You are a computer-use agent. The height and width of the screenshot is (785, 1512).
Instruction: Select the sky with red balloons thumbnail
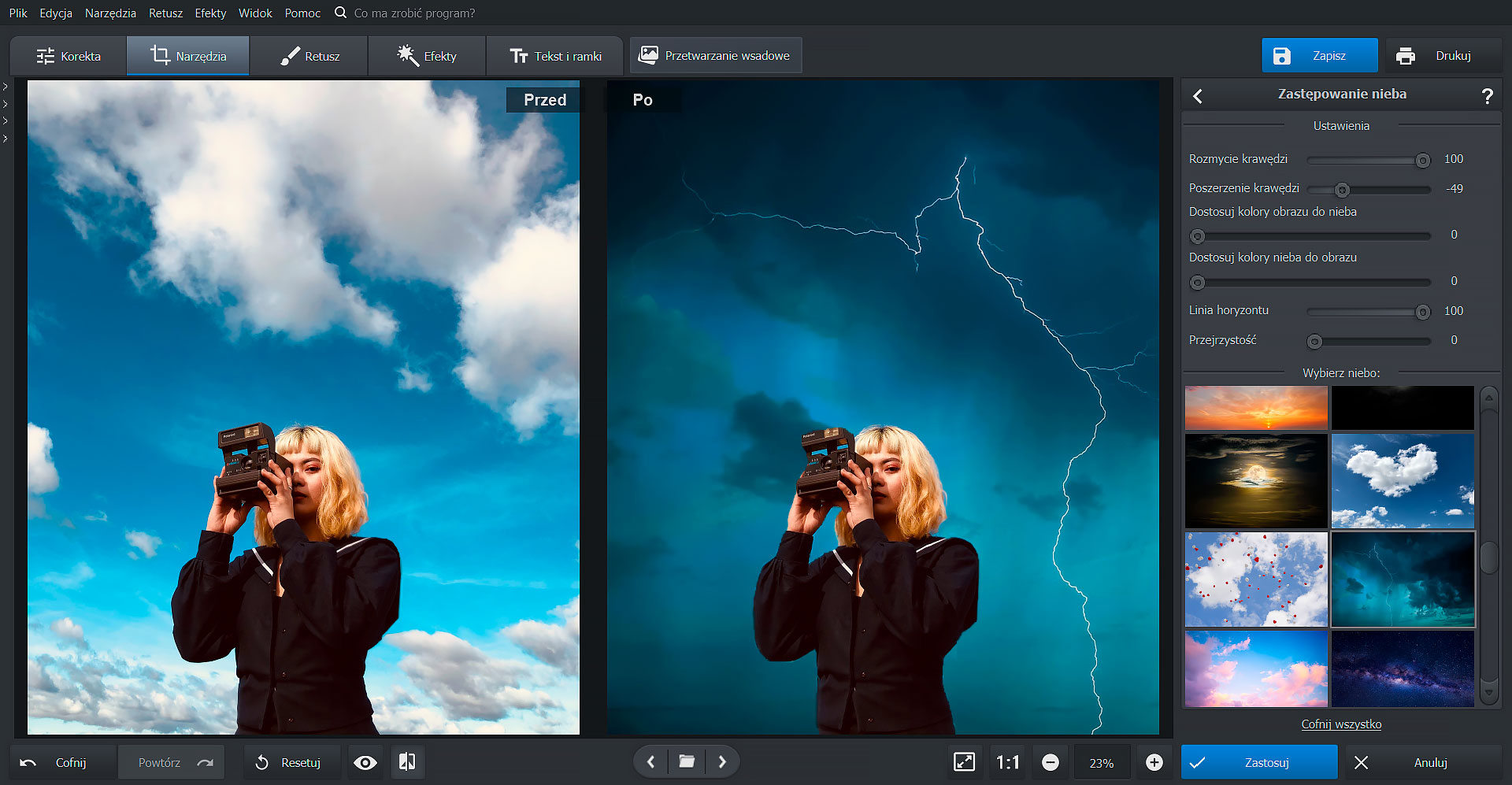1256,579
